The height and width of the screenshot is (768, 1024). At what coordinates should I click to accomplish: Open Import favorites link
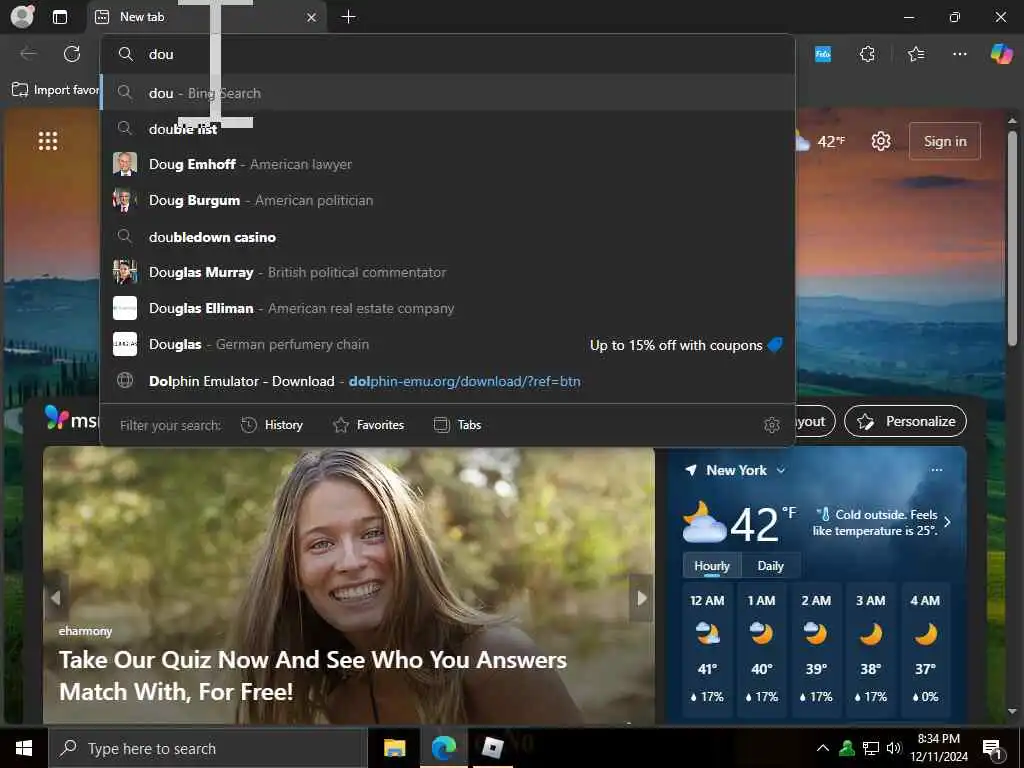pos(56,90)
